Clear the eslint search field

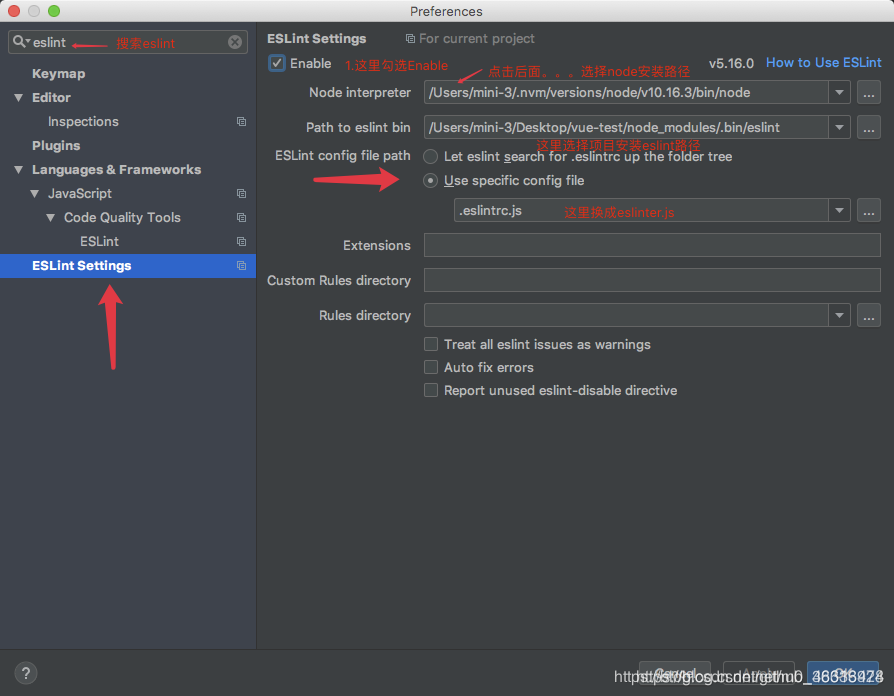pyautogui.click(x=235, y=41)
